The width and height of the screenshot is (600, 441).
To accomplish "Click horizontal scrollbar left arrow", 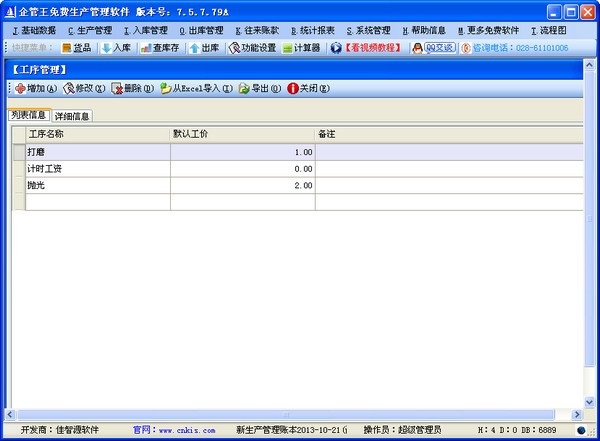I will click(x=10, y=414).
